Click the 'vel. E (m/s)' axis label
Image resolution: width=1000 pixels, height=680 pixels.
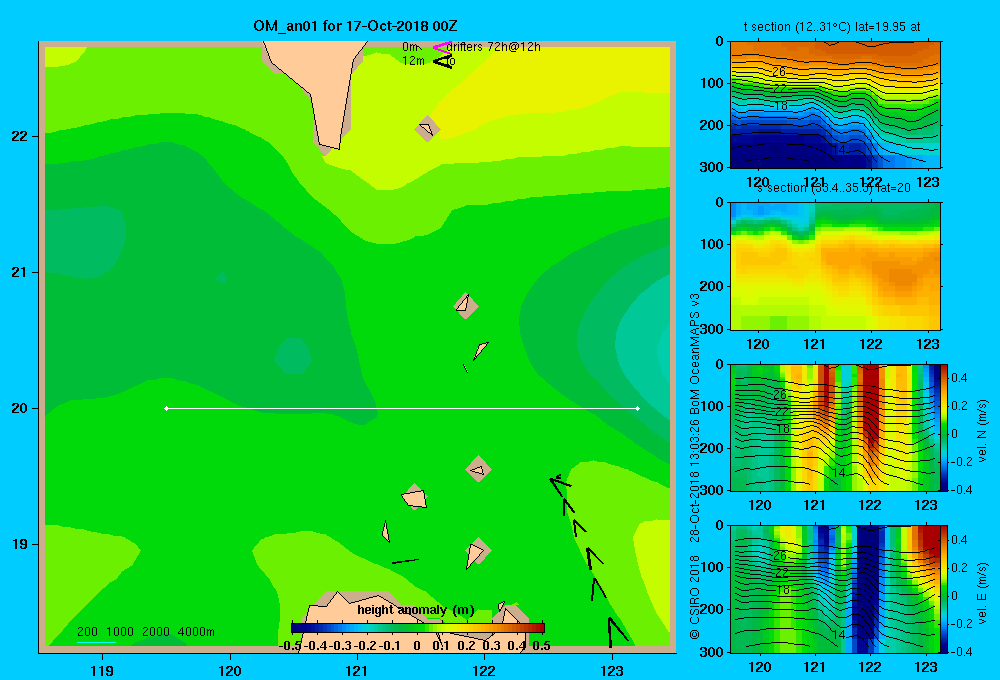click(983, 593)
